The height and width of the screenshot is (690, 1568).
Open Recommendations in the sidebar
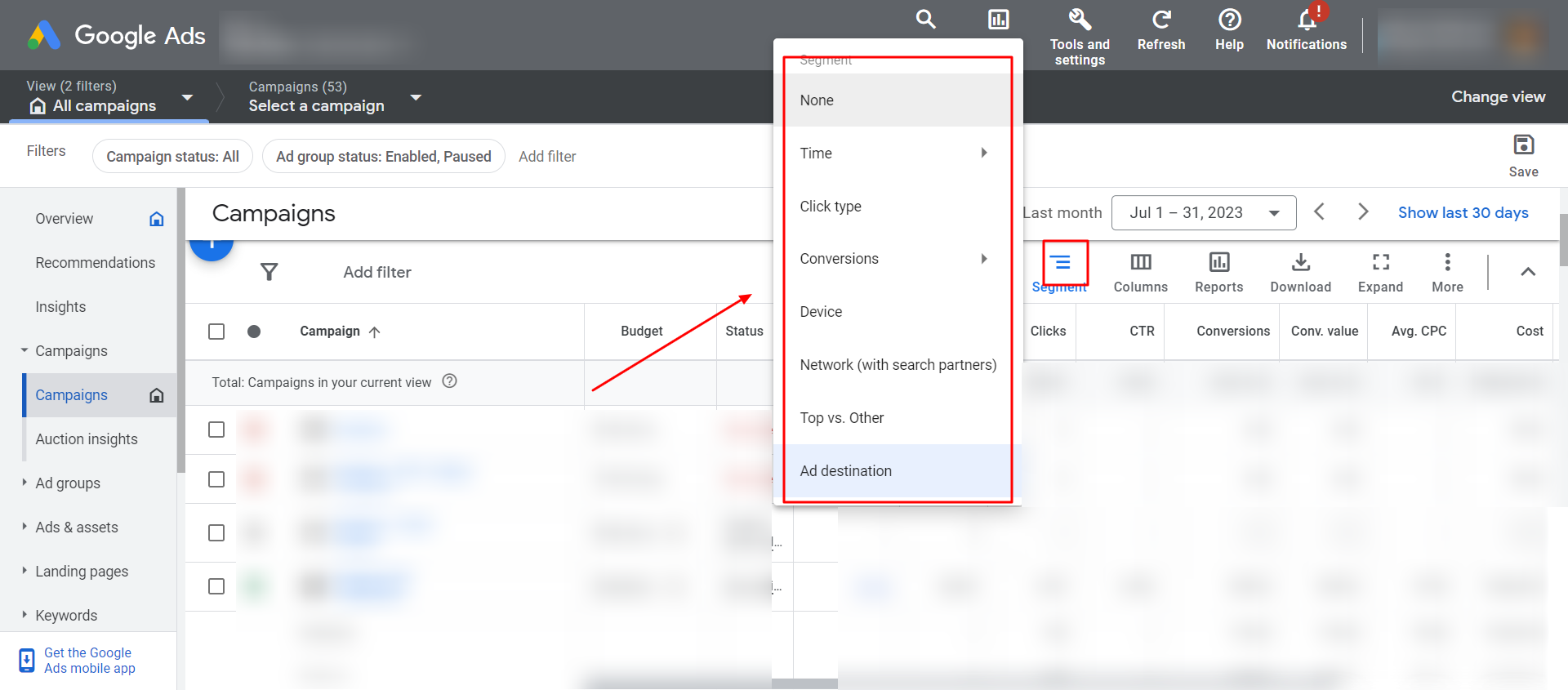coord(95,263)
